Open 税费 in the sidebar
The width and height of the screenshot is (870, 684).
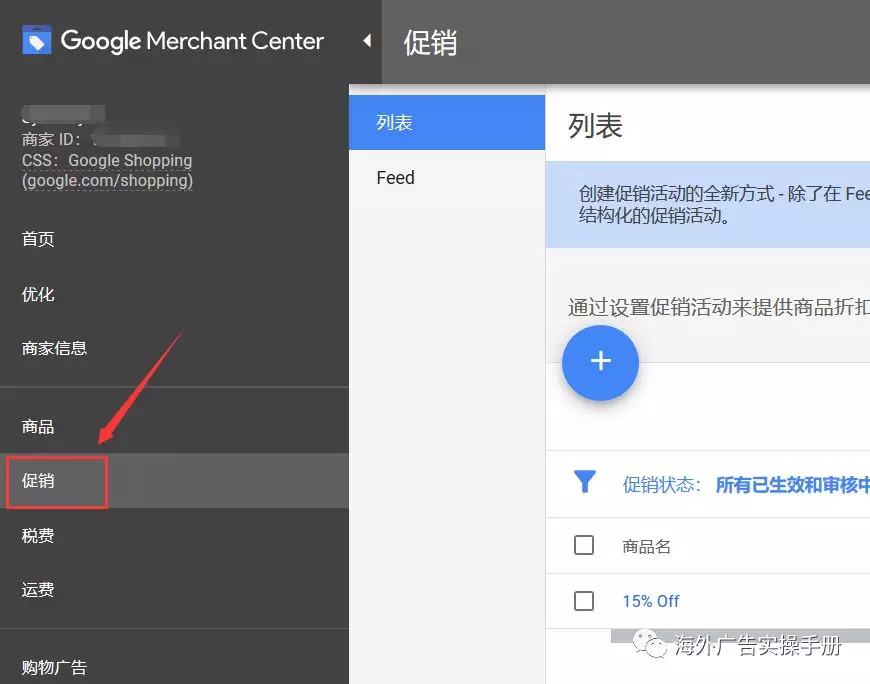pos(38,535)
